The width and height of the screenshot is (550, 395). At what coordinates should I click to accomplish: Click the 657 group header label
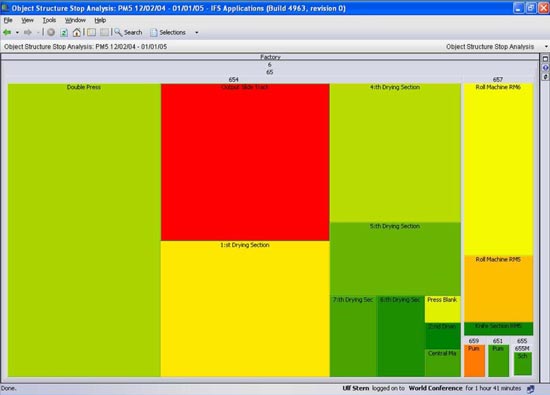pyautogui.click(x=498, y=80)
